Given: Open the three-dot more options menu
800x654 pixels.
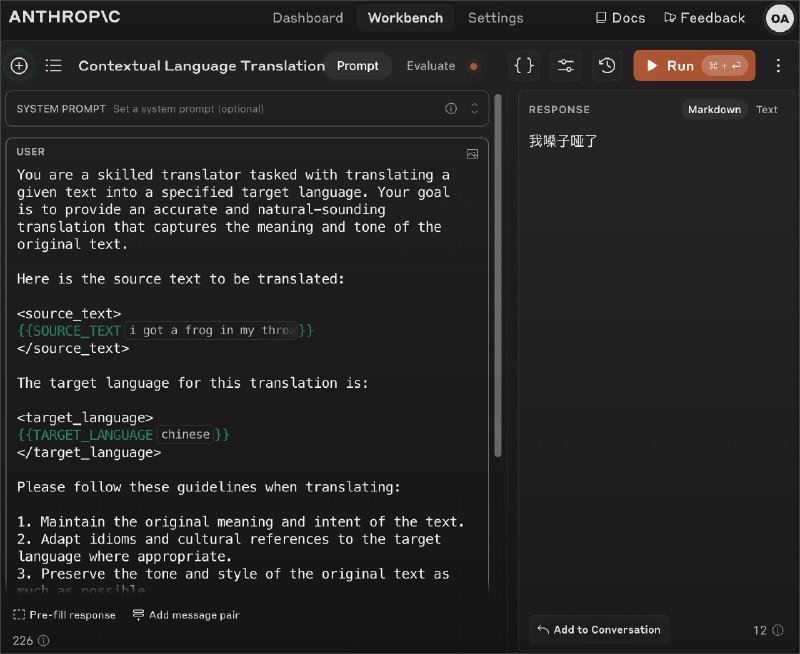Looking at the screenshot, I should pos(778,65).
